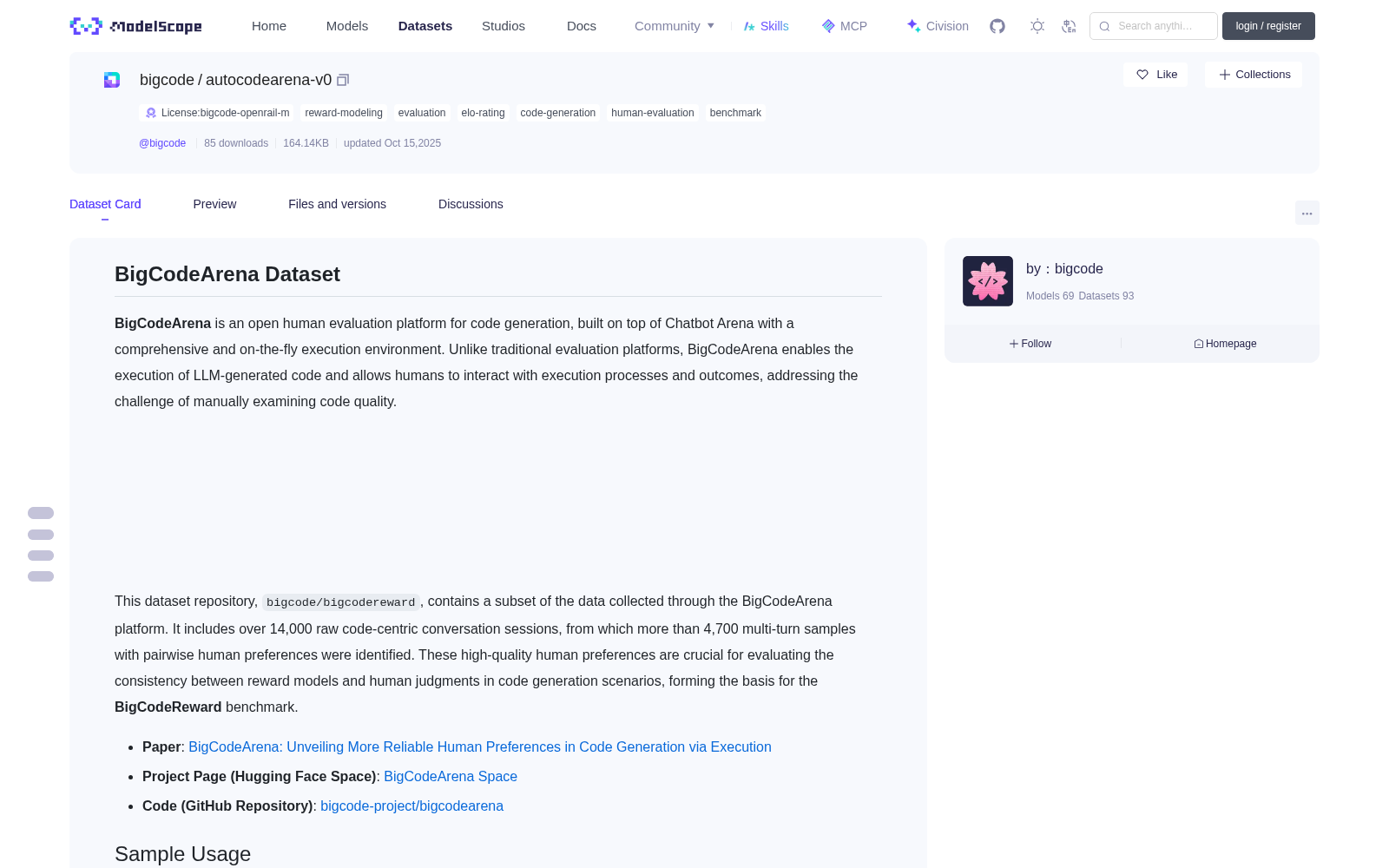Open the bigcode Homepage link
The width and height of the screenshot is (1389, 868).
tap(1225, 344)
